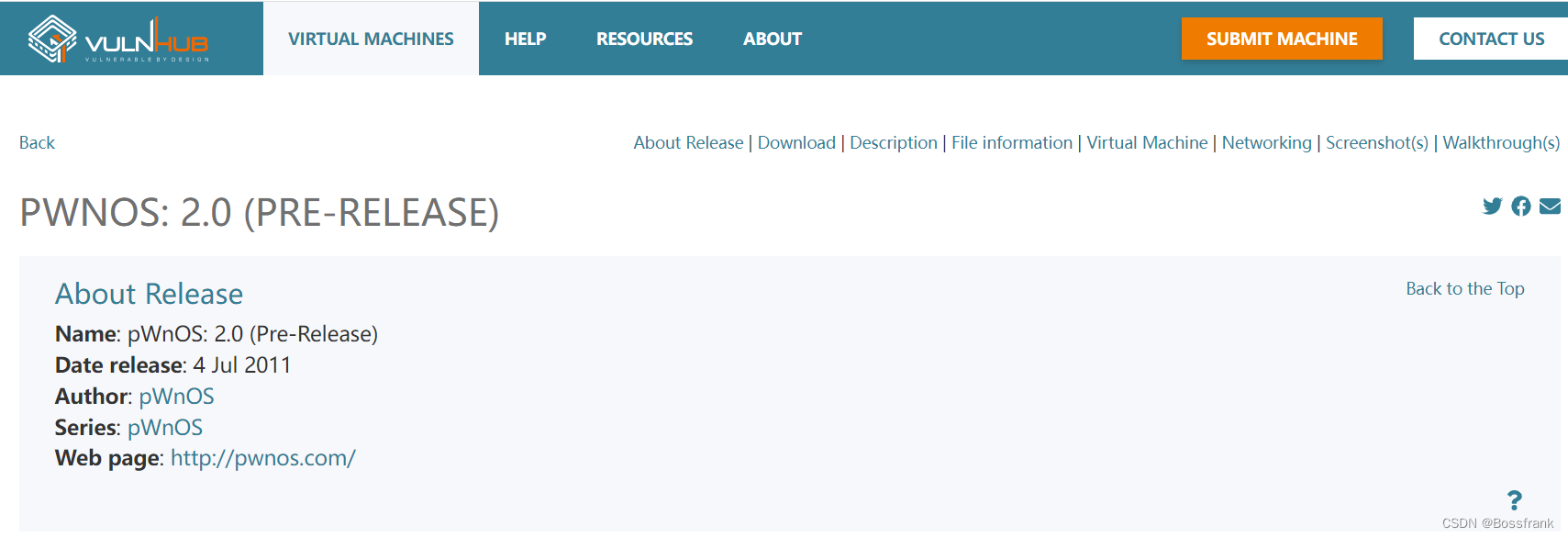Viewport: 1568px width, 537px height.
Task: Go Back via the Back link
Action: coord(37,142)
